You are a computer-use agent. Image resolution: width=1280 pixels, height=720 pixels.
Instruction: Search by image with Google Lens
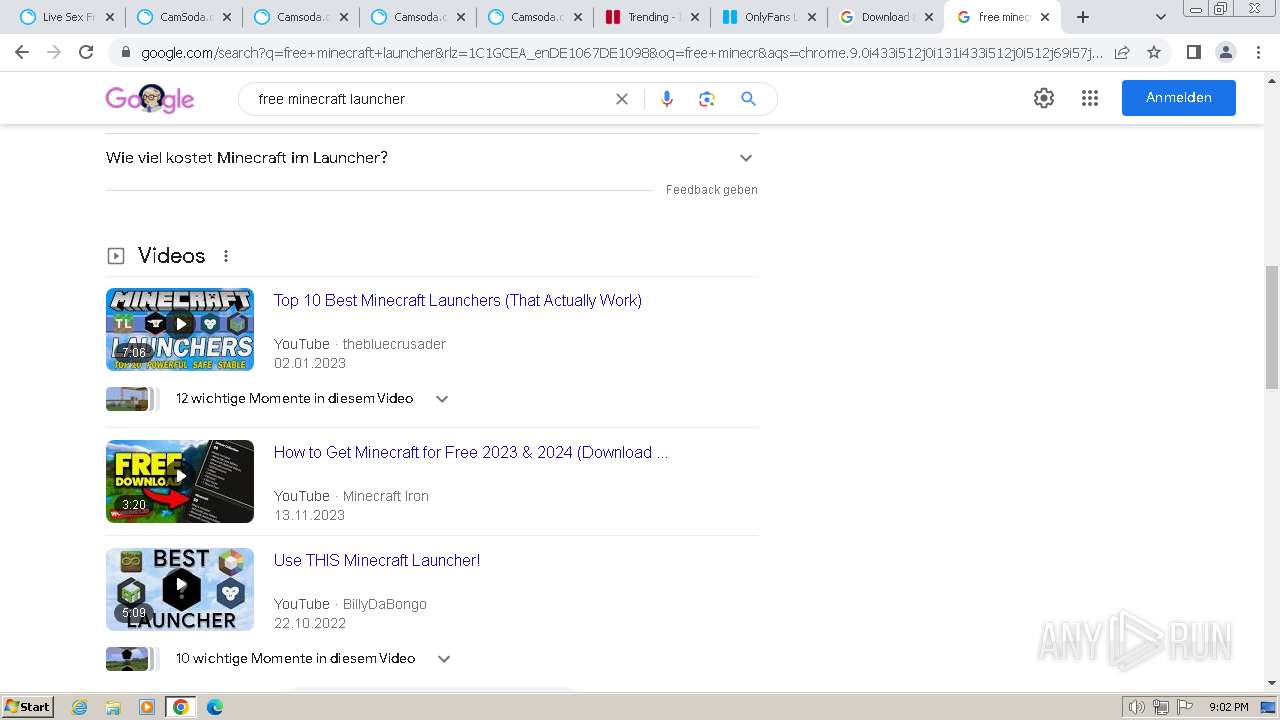pos(707,99)
